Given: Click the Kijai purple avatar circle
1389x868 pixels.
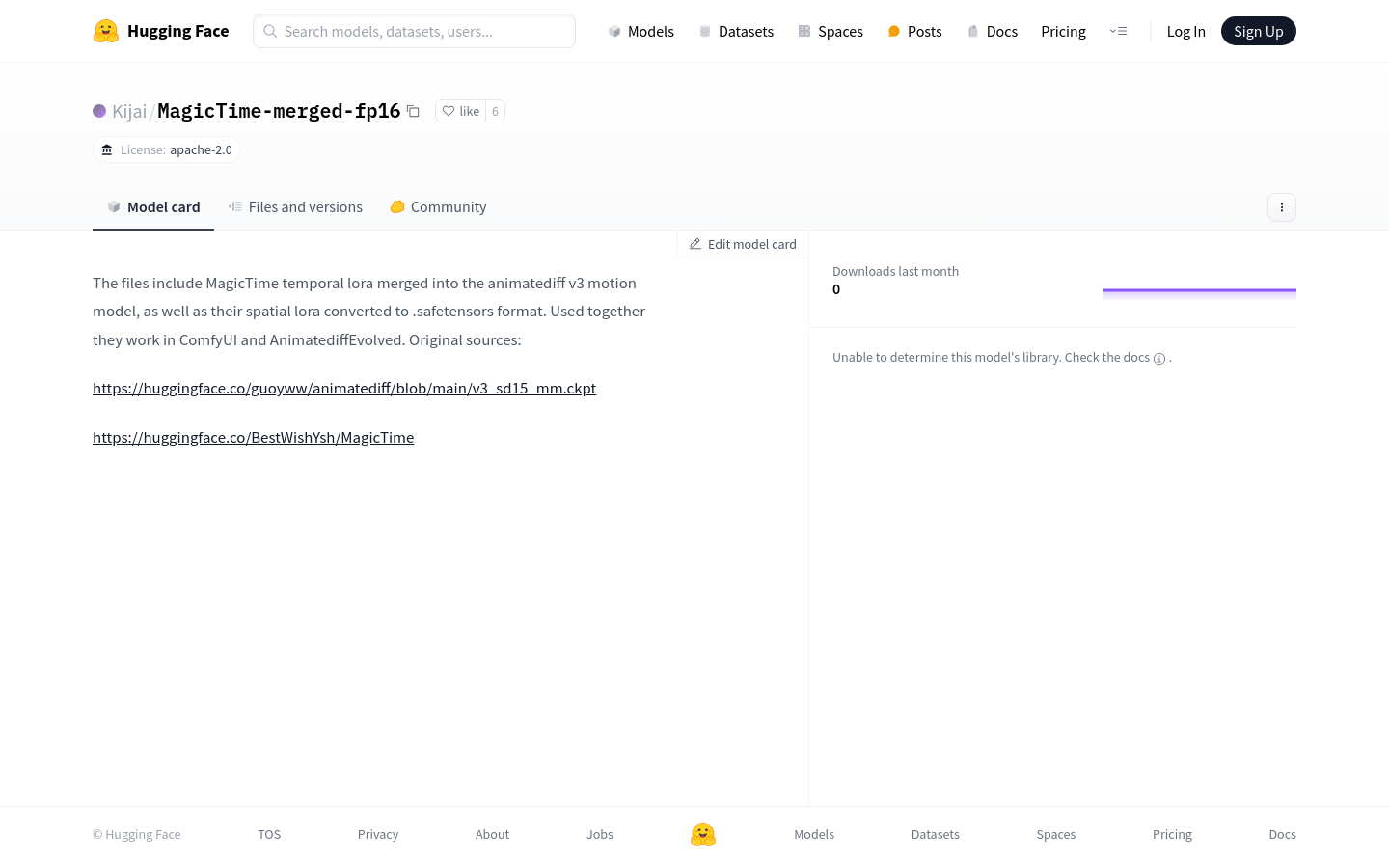Looking at the screenshot, I should (99, 111).
